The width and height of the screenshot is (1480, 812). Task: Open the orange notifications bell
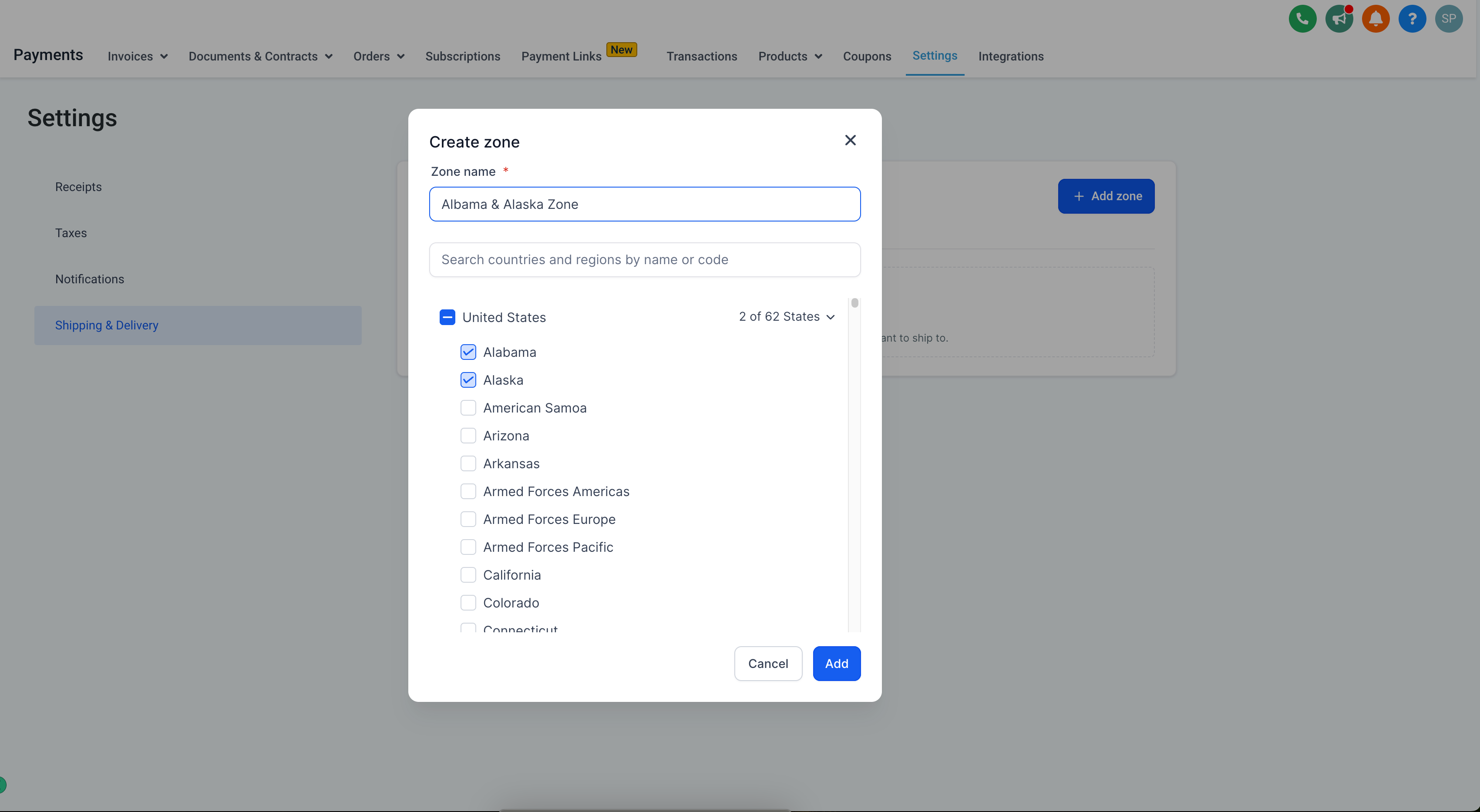[1375, 19]
